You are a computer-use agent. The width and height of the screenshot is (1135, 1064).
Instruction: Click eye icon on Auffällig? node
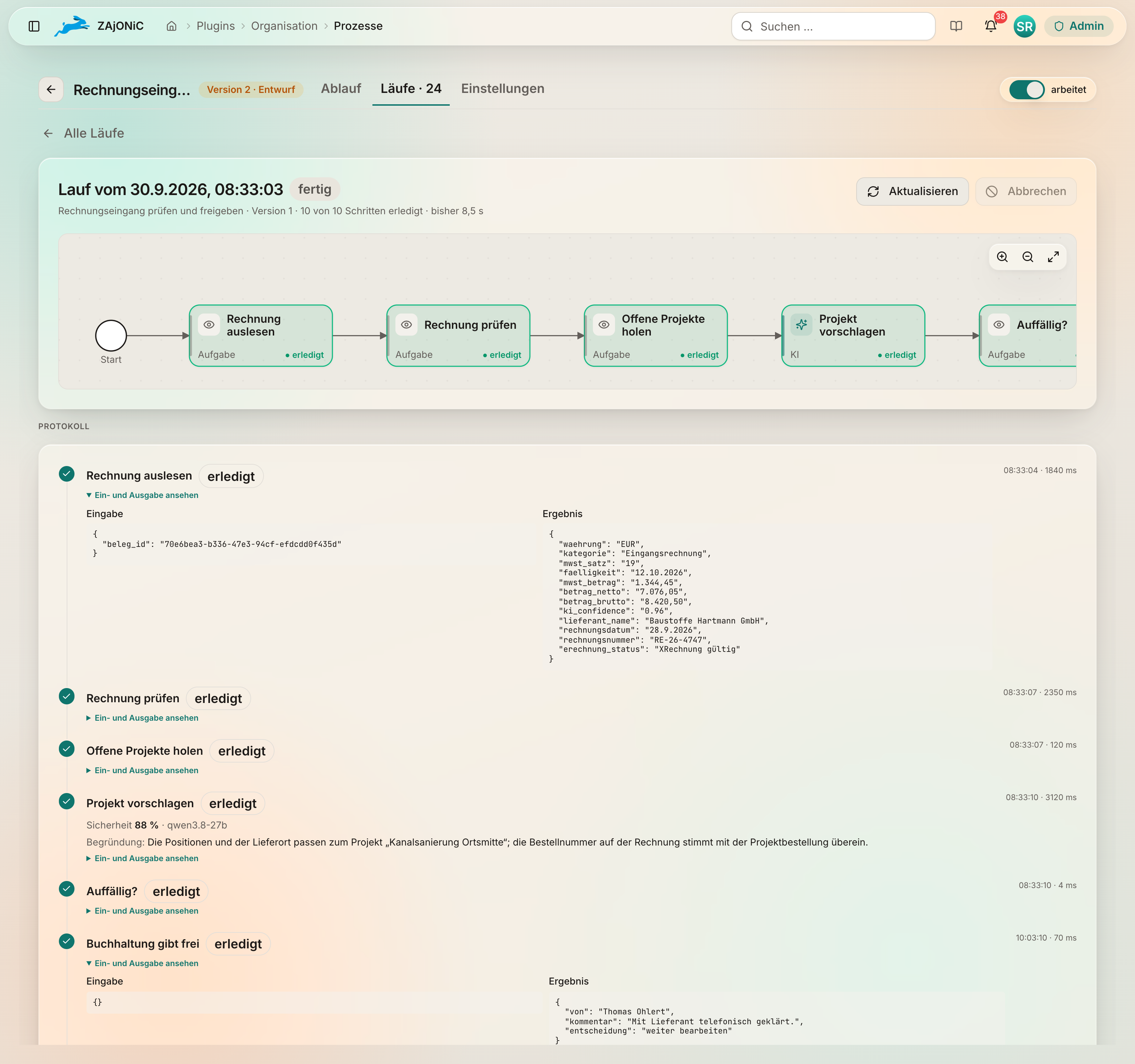[x=999, y=325]
